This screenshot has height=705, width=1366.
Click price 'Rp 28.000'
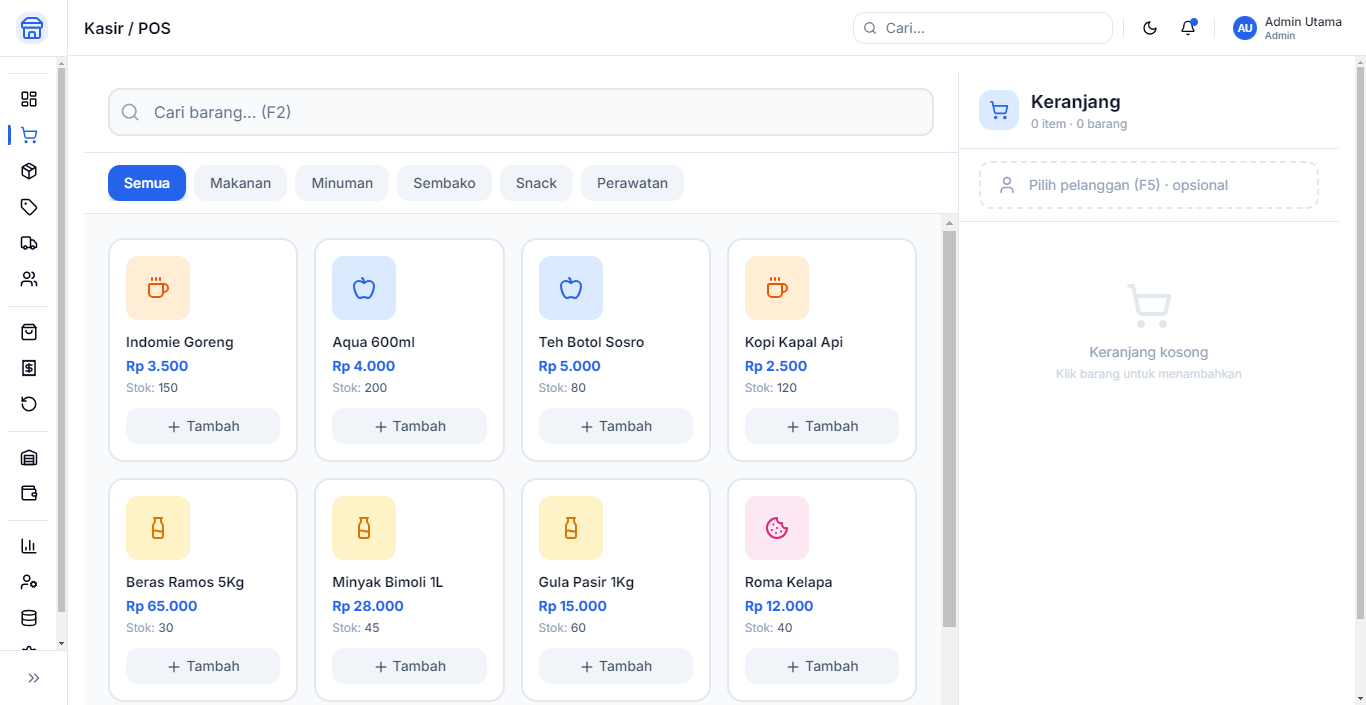pyautogui.click(x=368, y=606)
